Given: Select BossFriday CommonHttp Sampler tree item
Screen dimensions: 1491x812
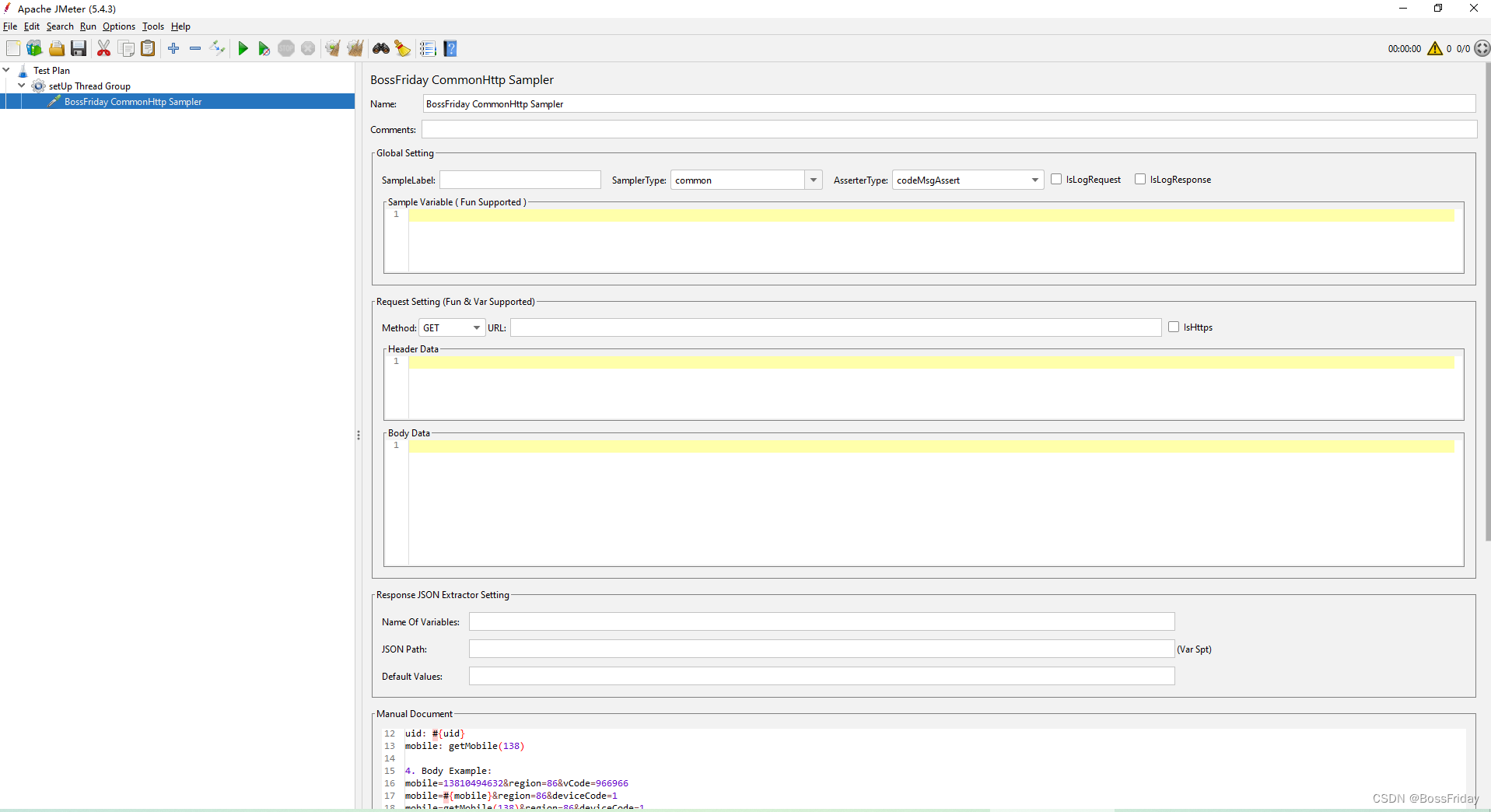Looking at the screenshot, I should 133,101.
